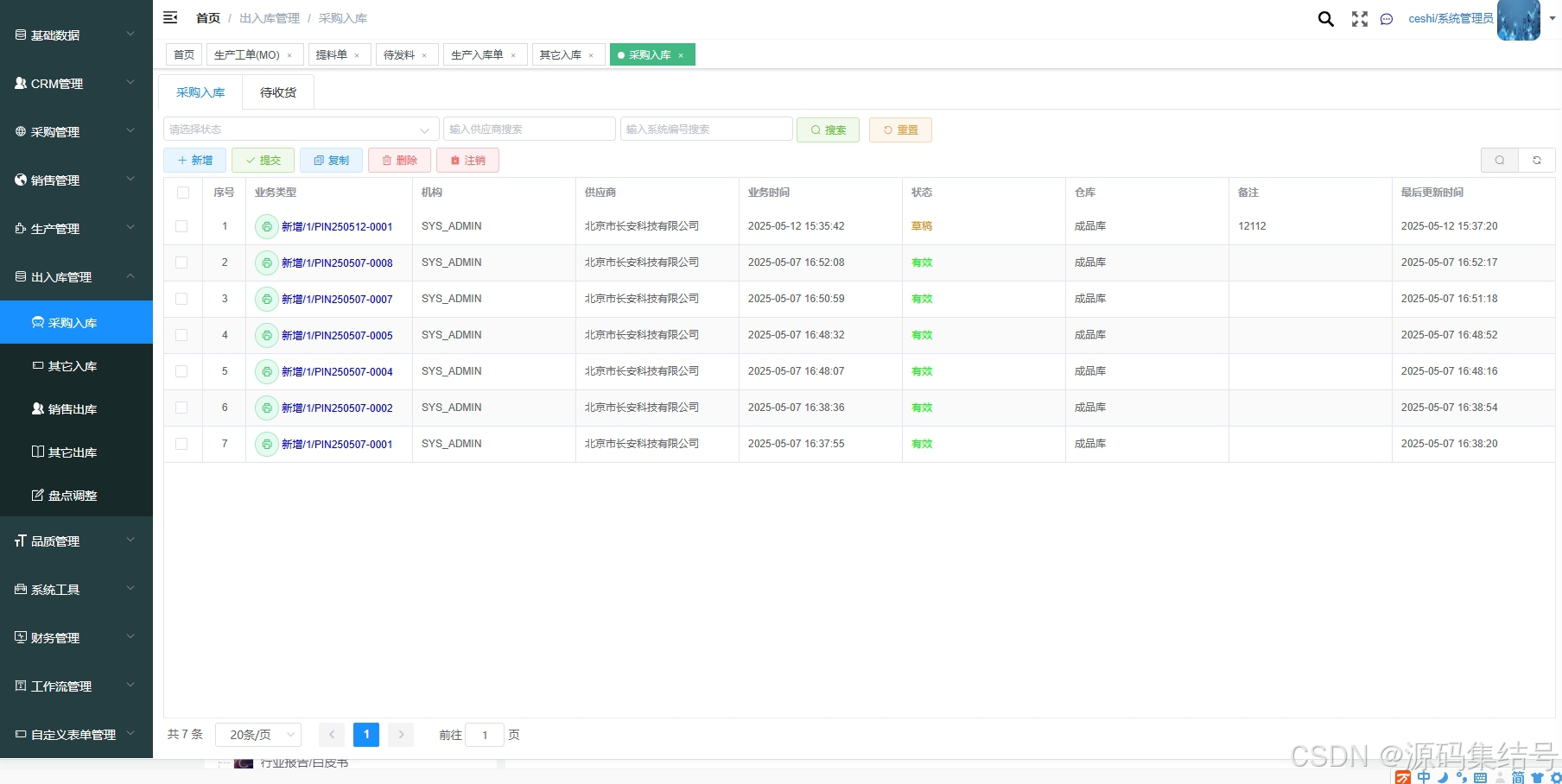Image resolution: width=1562 pixels, height=784 pixels.
Task: Check the row 4 checkbox
Action: (181, 335)
